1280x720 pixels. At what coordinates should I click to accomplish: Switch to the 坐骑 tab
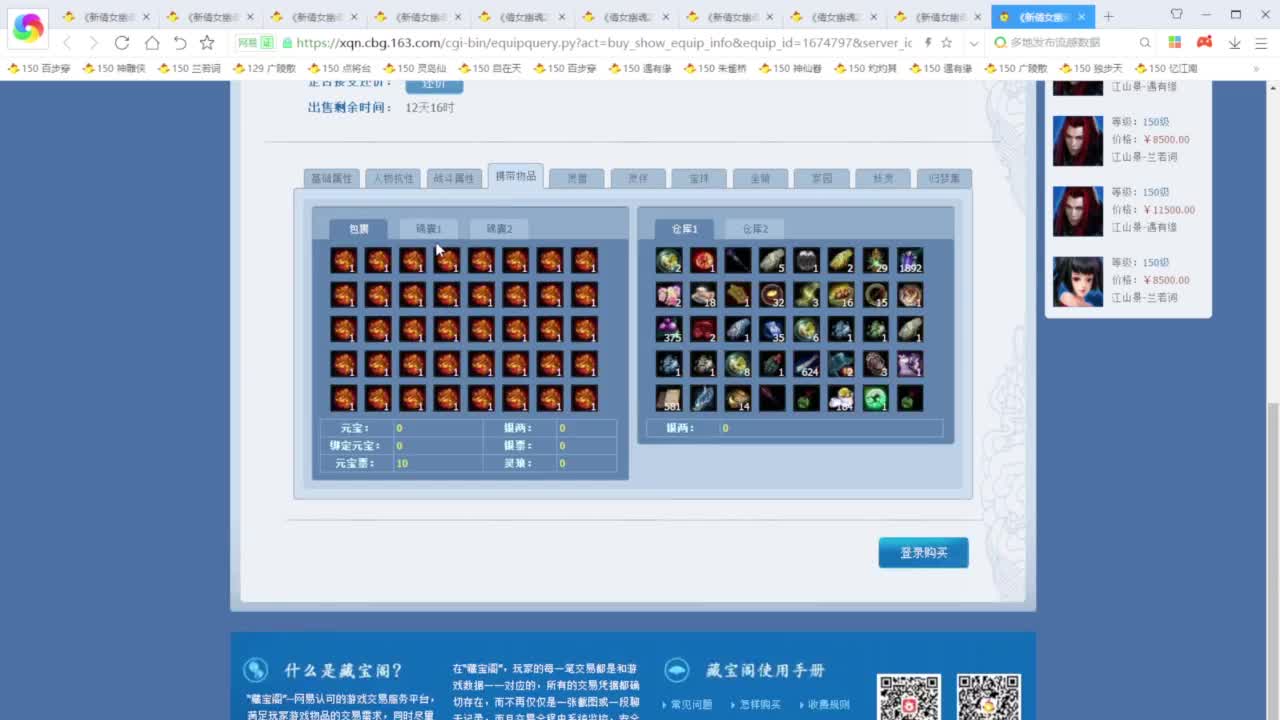pos(760,179)
